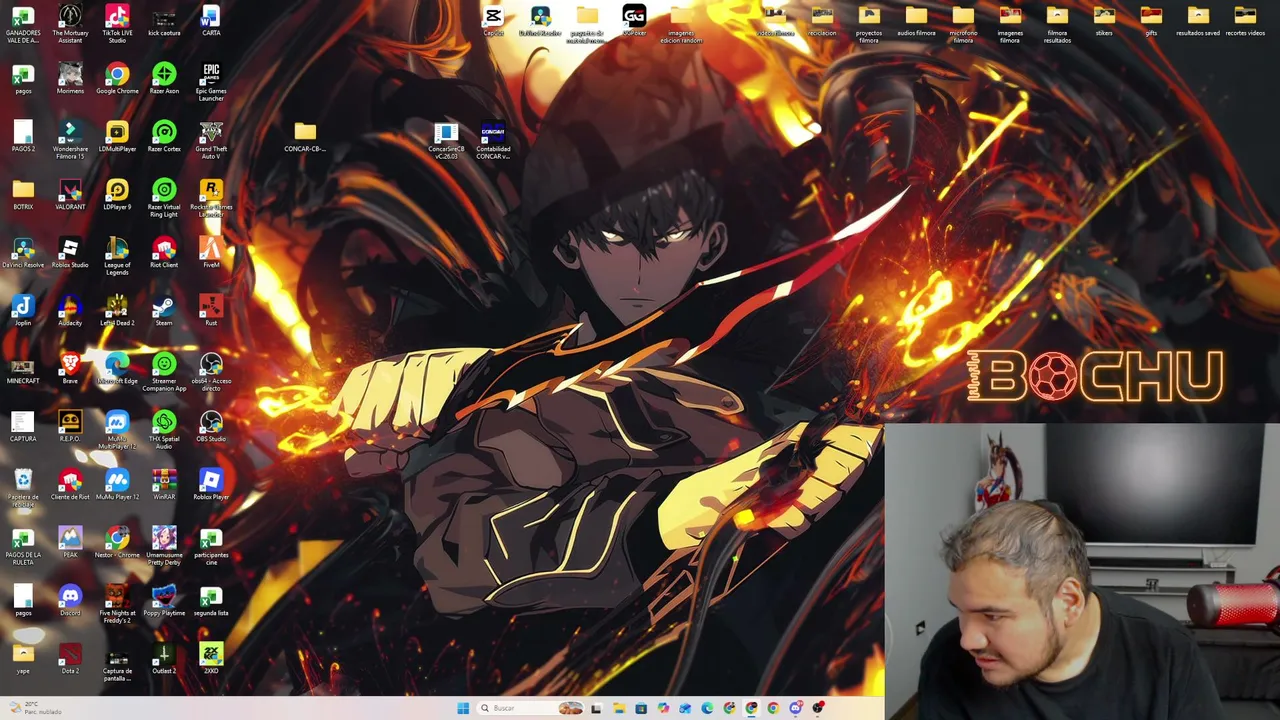Select the obs64 - Acceso directo shortcut
This screenshot has width=1280, height=720.
(211, 372)
